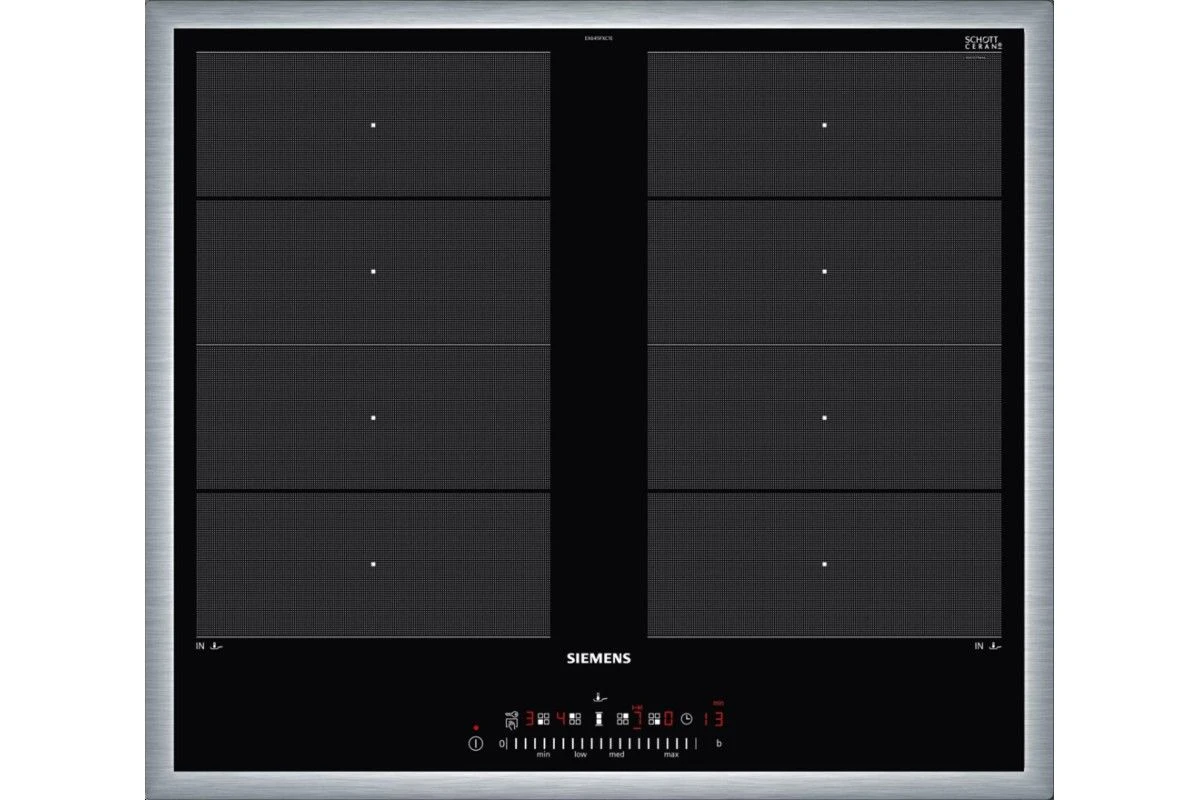Tap the induction symbol beside the right 'IN'
Viewport: 1200px width, 800px height.
994,646
